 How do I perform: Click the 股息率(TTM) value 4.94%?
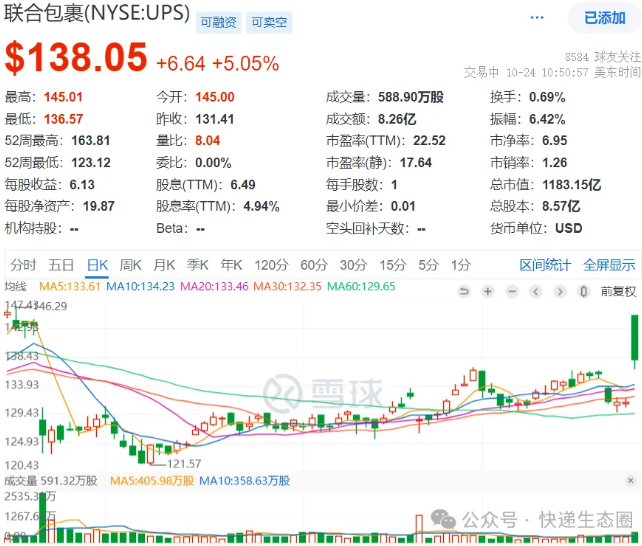pyautogui.click(x=261, y=206)
